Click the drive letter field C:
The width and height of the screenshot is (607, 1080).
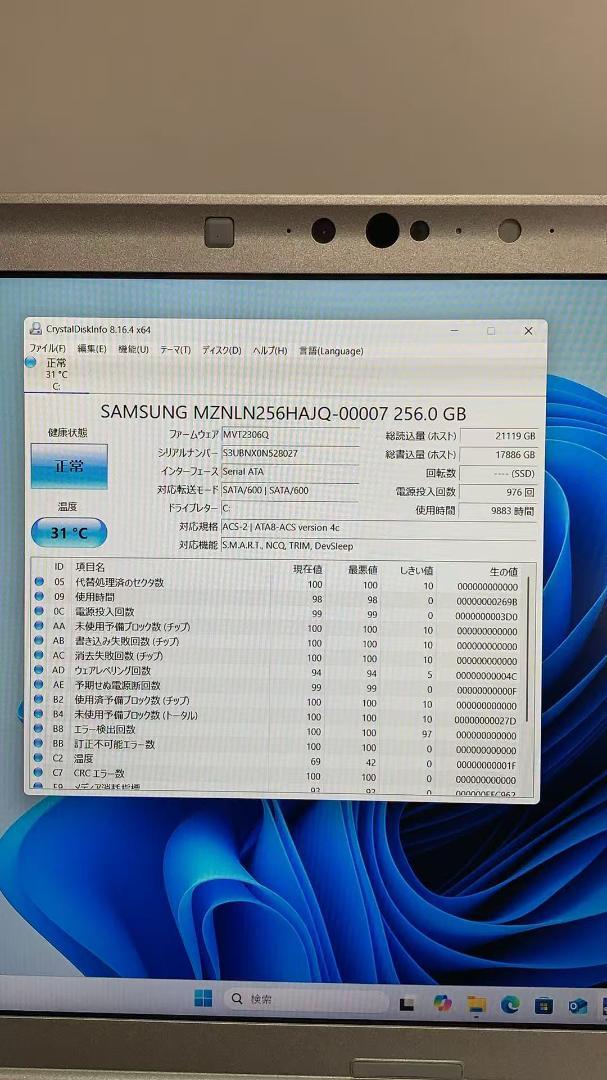pos(289,508)
